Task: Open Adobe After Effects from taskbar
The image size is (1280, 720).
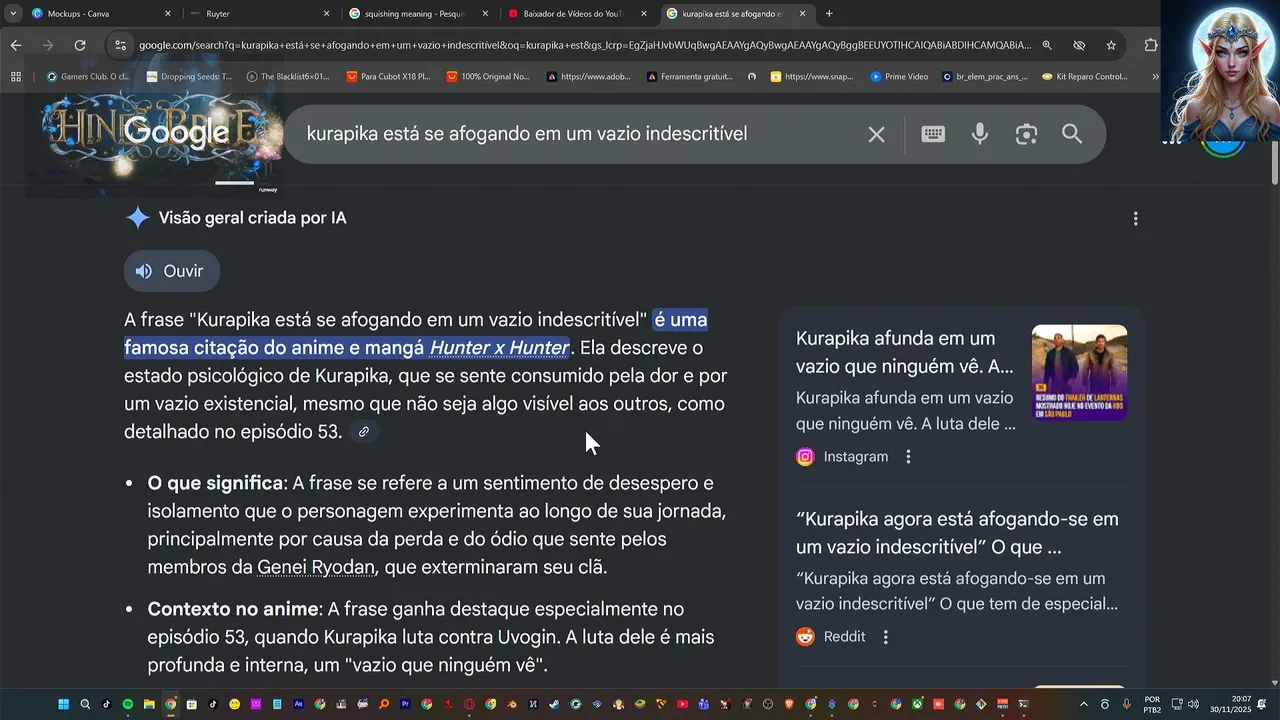Action: click(x=299, y=704)
